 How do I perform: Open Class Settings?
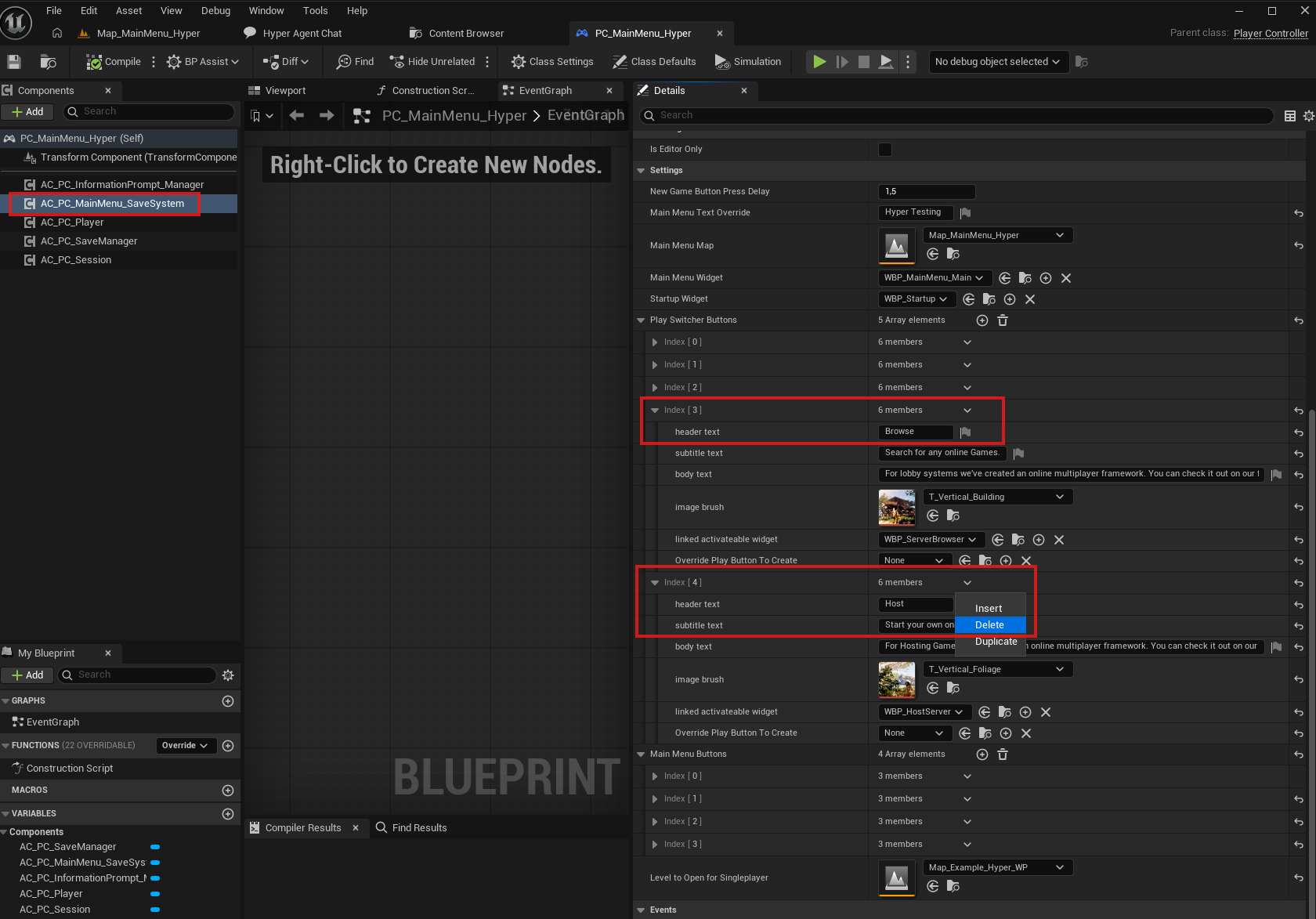[552, 62]
